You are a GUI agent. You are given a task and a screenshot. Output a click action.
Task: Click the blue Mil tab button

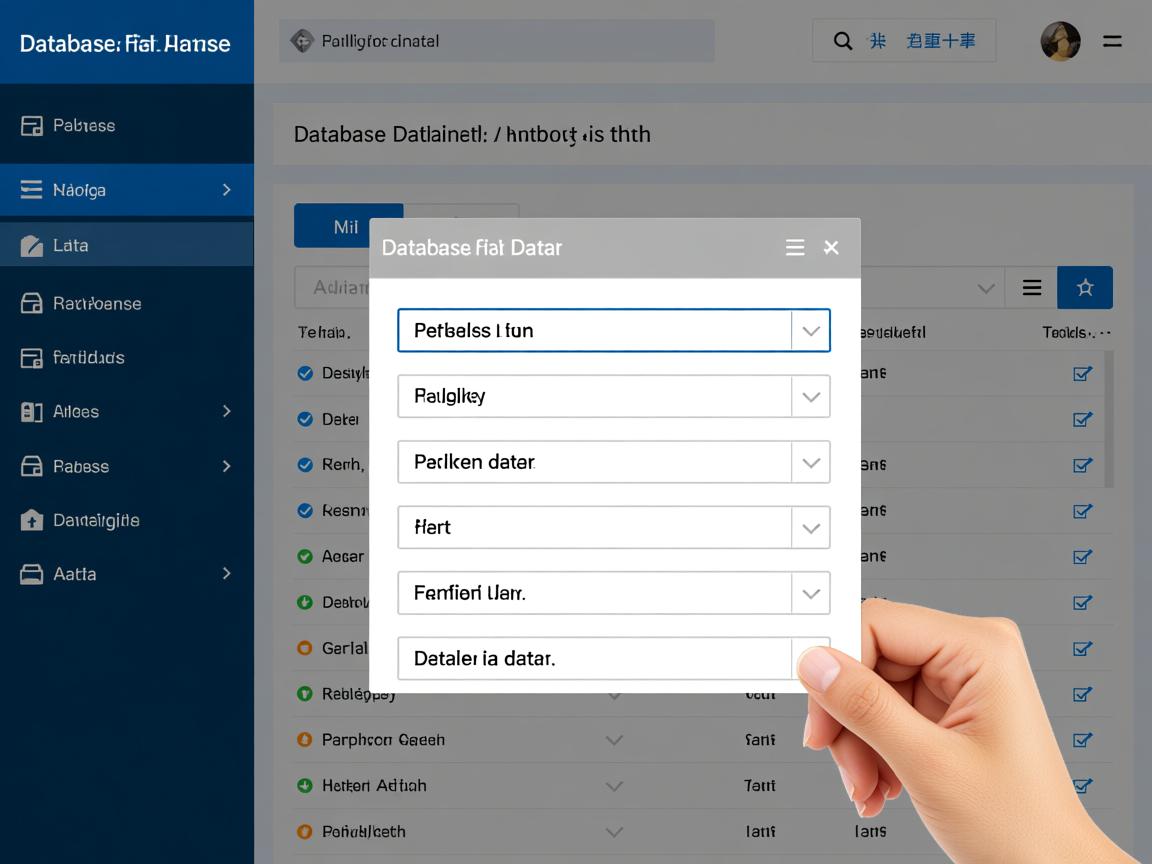pos(347,227)
